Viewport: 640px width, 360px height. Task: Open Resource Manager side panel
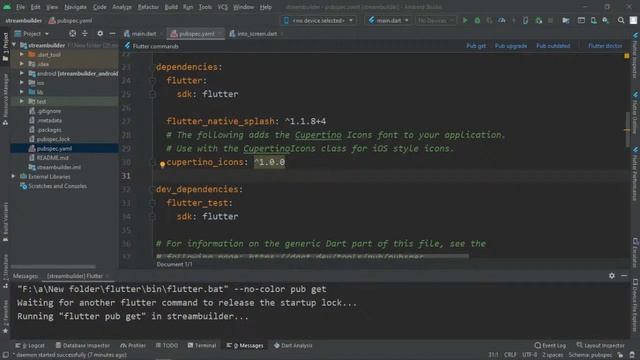point(5,99)
